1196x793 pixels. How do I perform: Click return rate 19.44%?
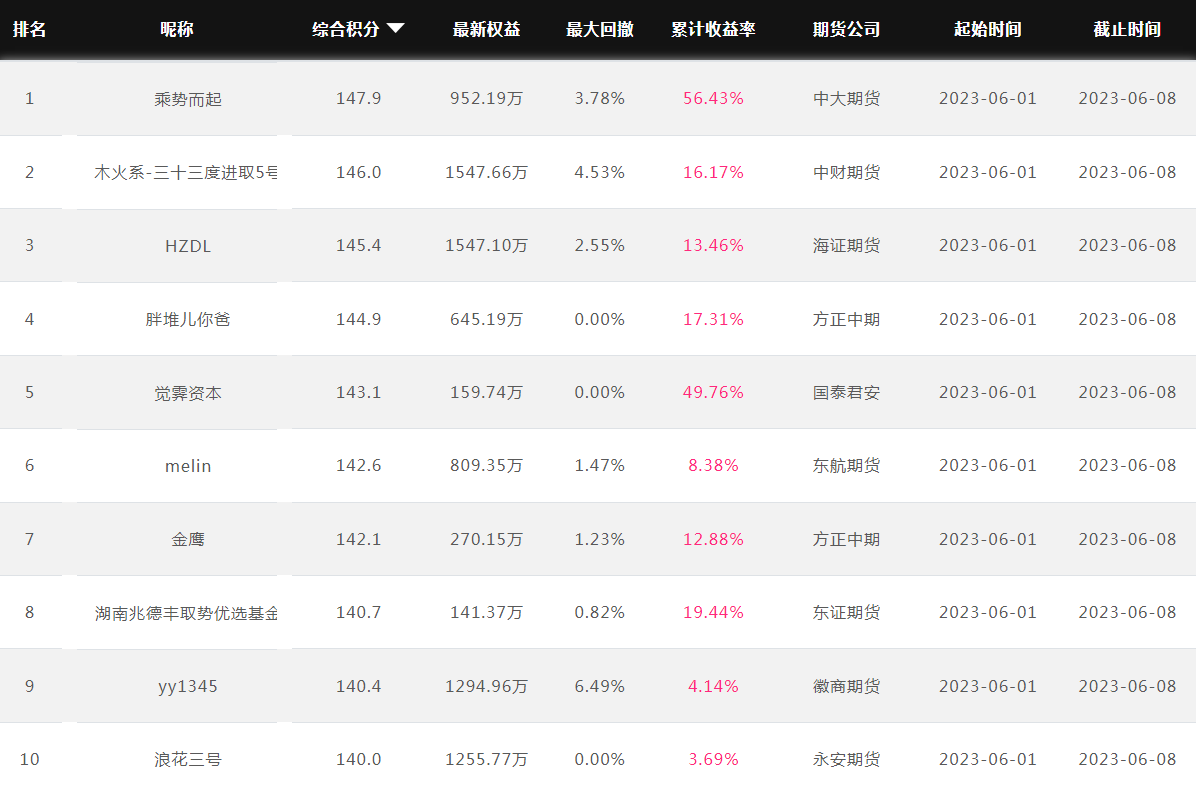coord(713,612)
